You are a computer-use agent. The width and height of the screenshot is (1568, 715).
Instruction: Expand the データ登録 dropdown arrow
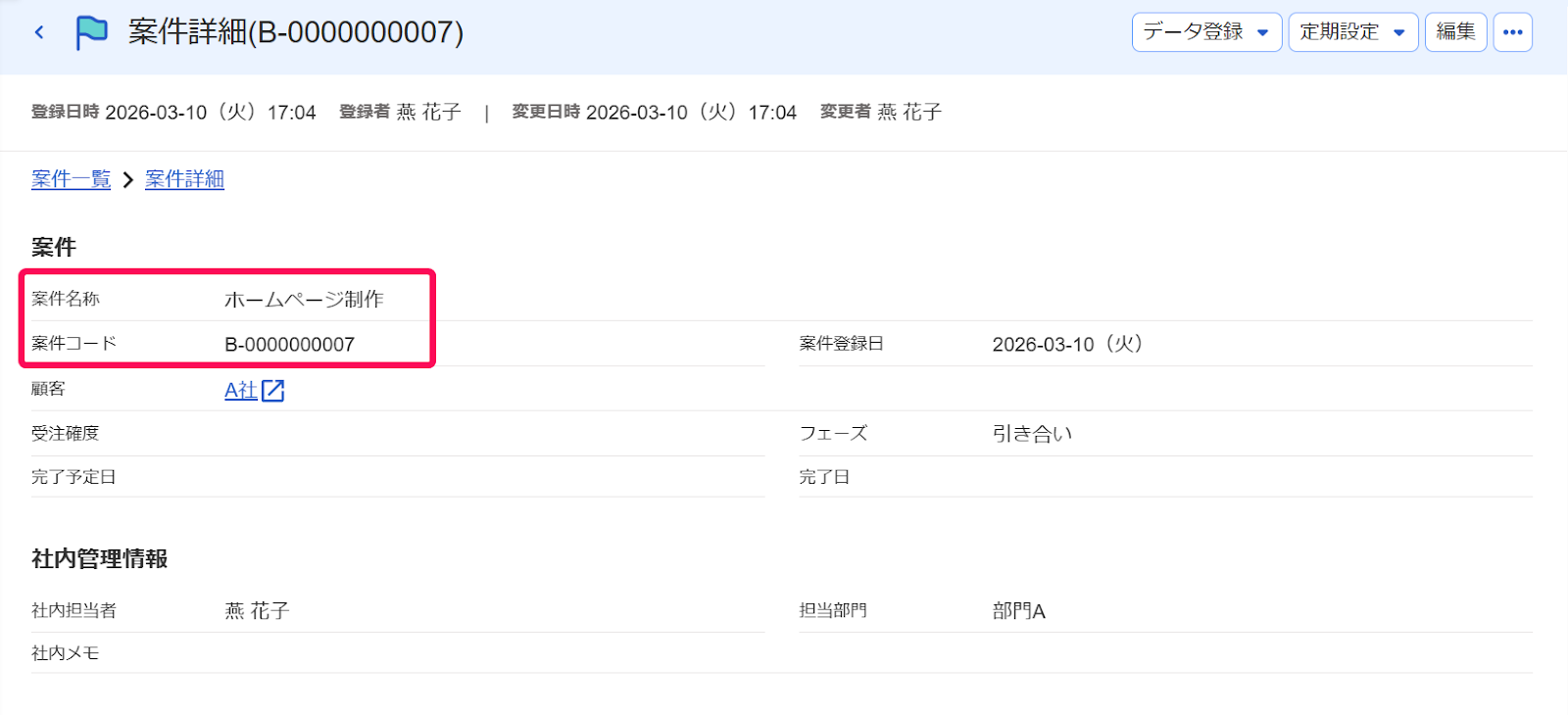pos(1263,32)
